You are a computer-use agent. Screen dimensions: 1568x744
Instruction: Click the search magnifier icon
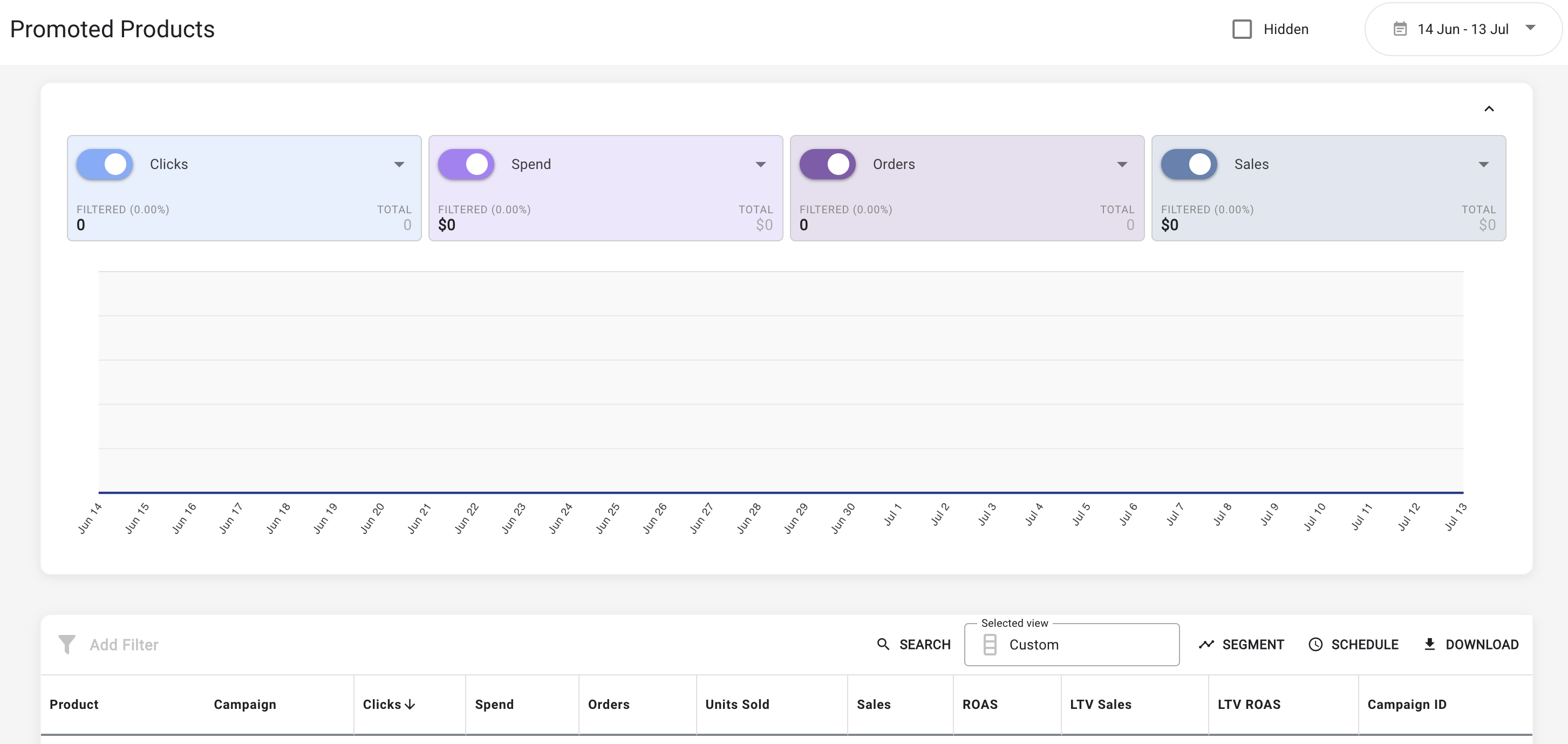[x=883, y=644]
